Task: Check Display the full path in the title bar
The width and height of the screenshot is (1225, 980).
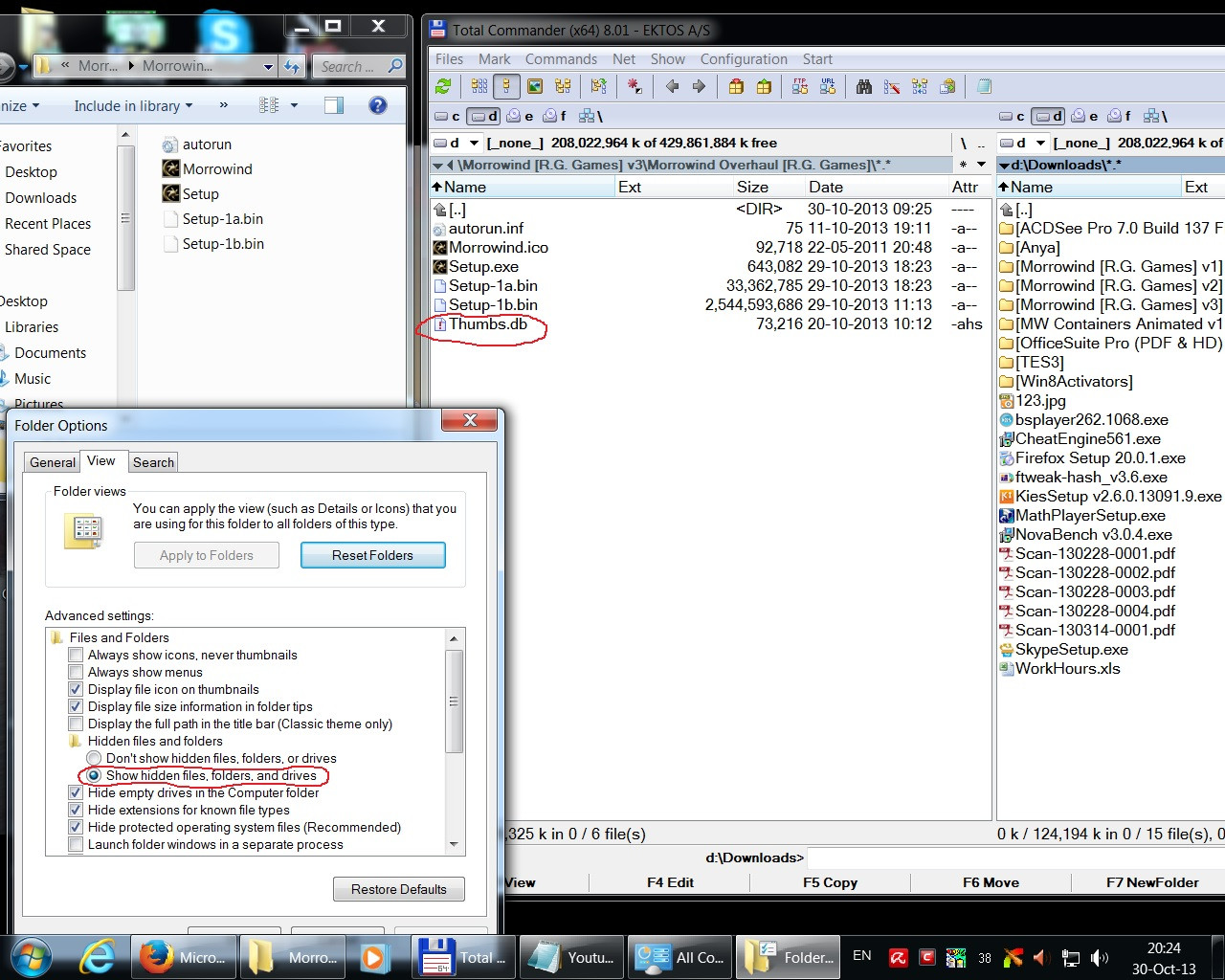Action: [x=76, y=724]
